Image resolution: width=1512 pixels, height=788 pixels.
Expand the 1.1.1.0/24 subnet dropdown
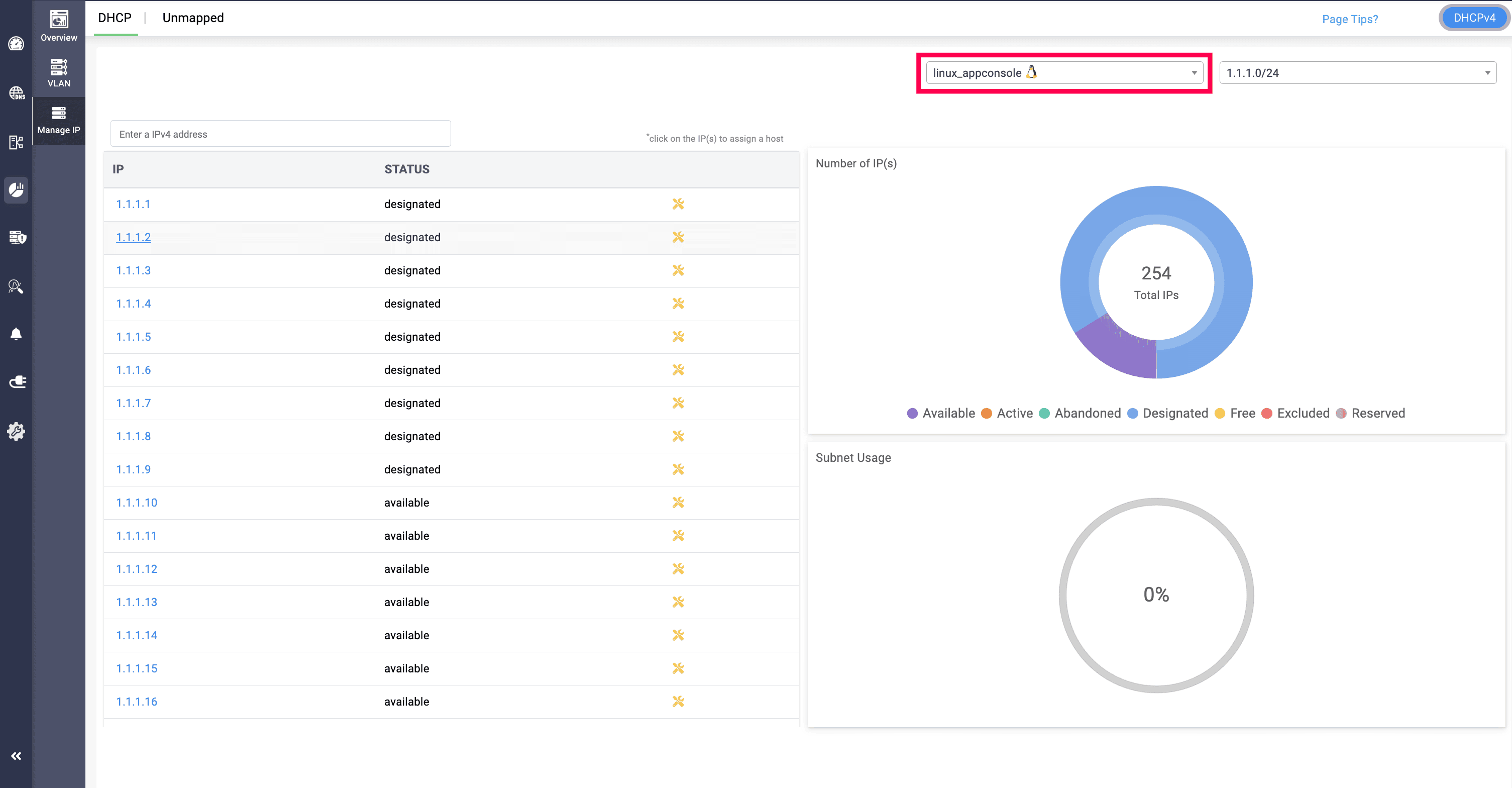[x=1357, y=73]
